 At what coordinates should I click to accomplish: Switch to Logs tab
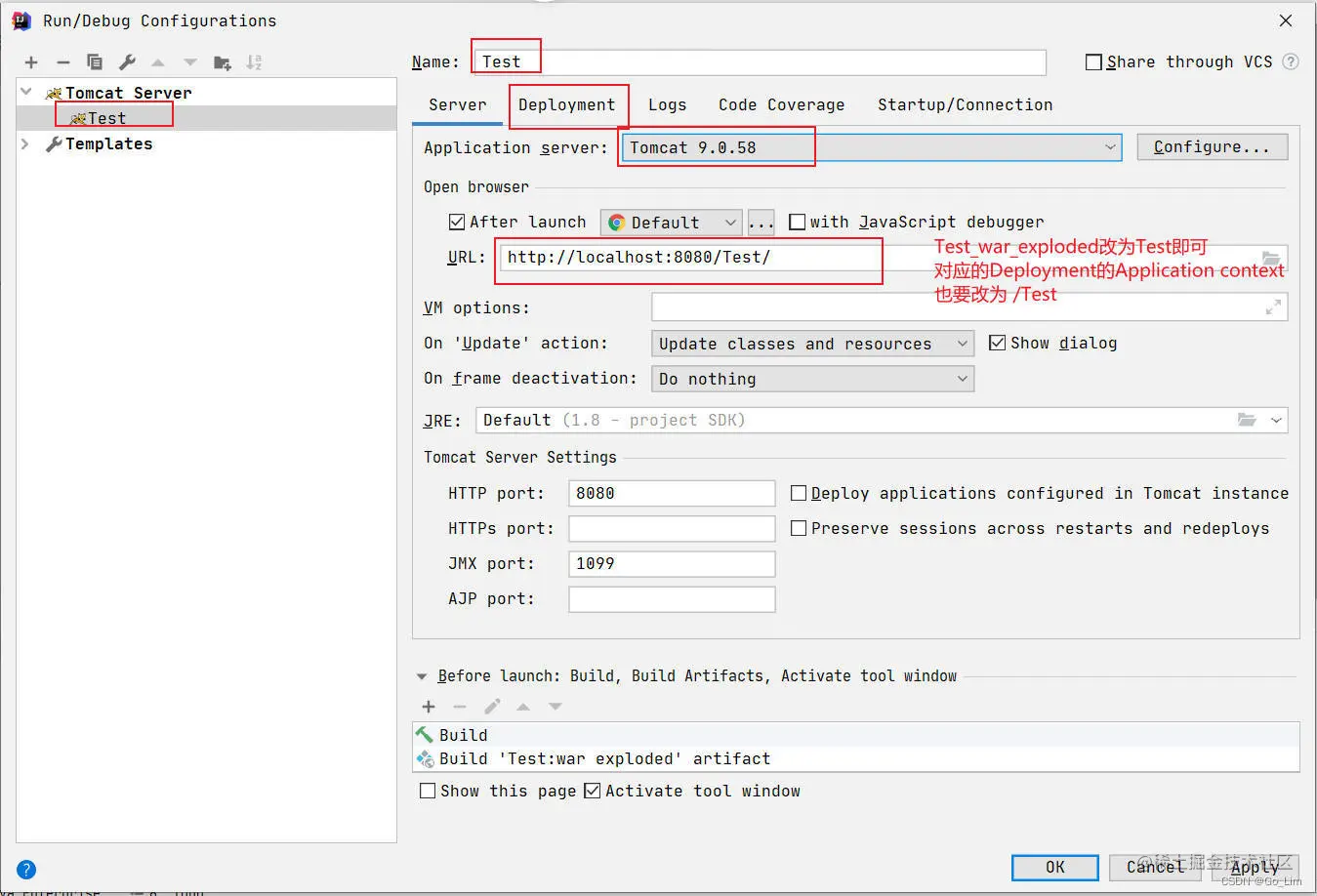click(x=667, y=104)
